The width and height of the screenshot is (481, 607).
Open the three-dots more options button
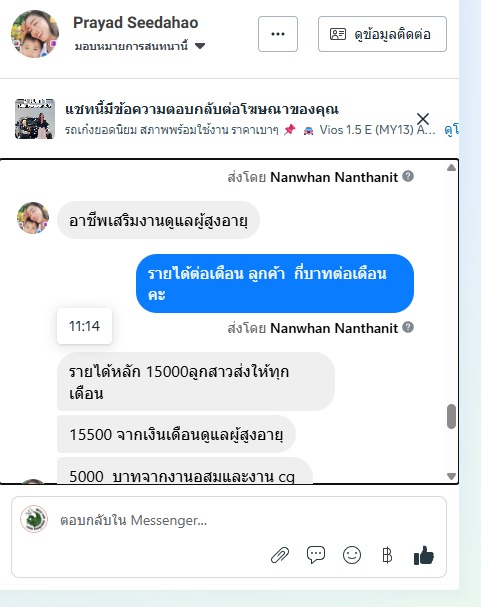tap(278, 34)
